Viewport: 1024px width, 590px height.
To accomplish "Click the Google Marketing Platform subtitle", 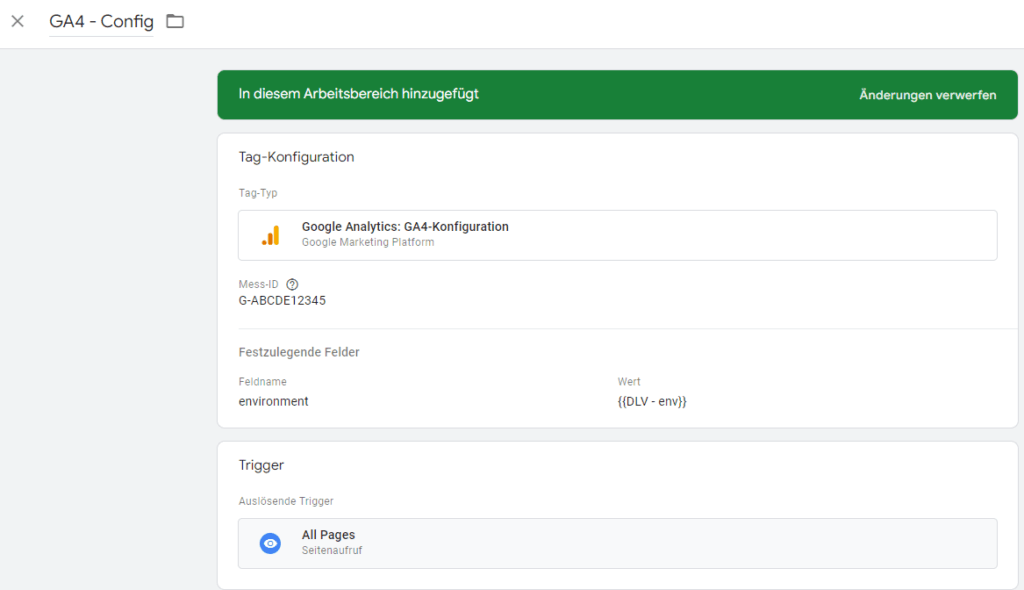I will 367,242.
